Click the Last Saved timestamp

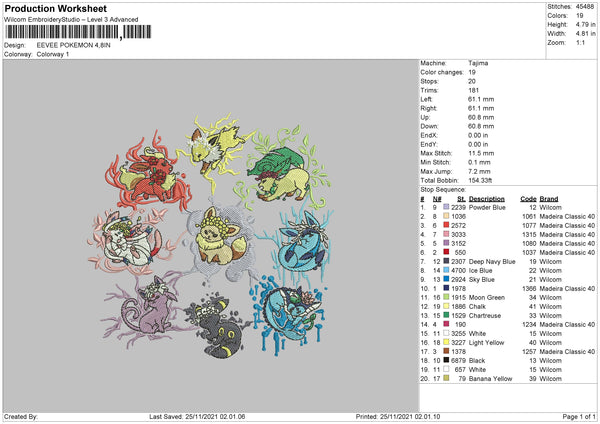[197, 416]
